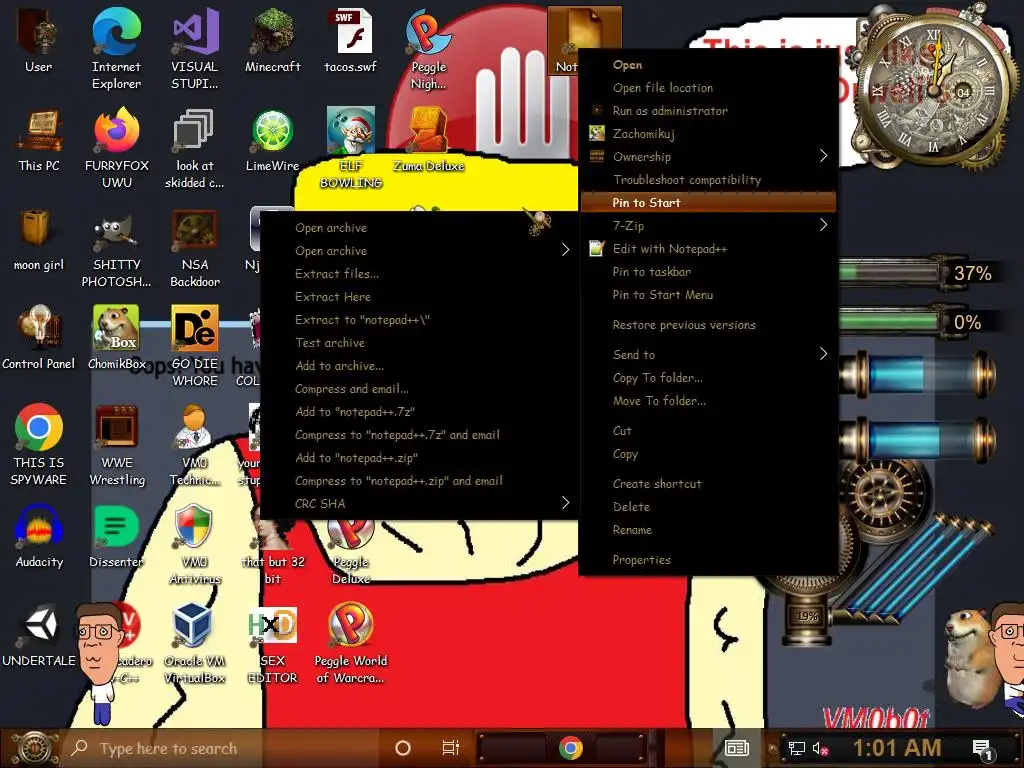Select the moon girl desktop icon
The image size is (1024, 768).
coord(39,239)
